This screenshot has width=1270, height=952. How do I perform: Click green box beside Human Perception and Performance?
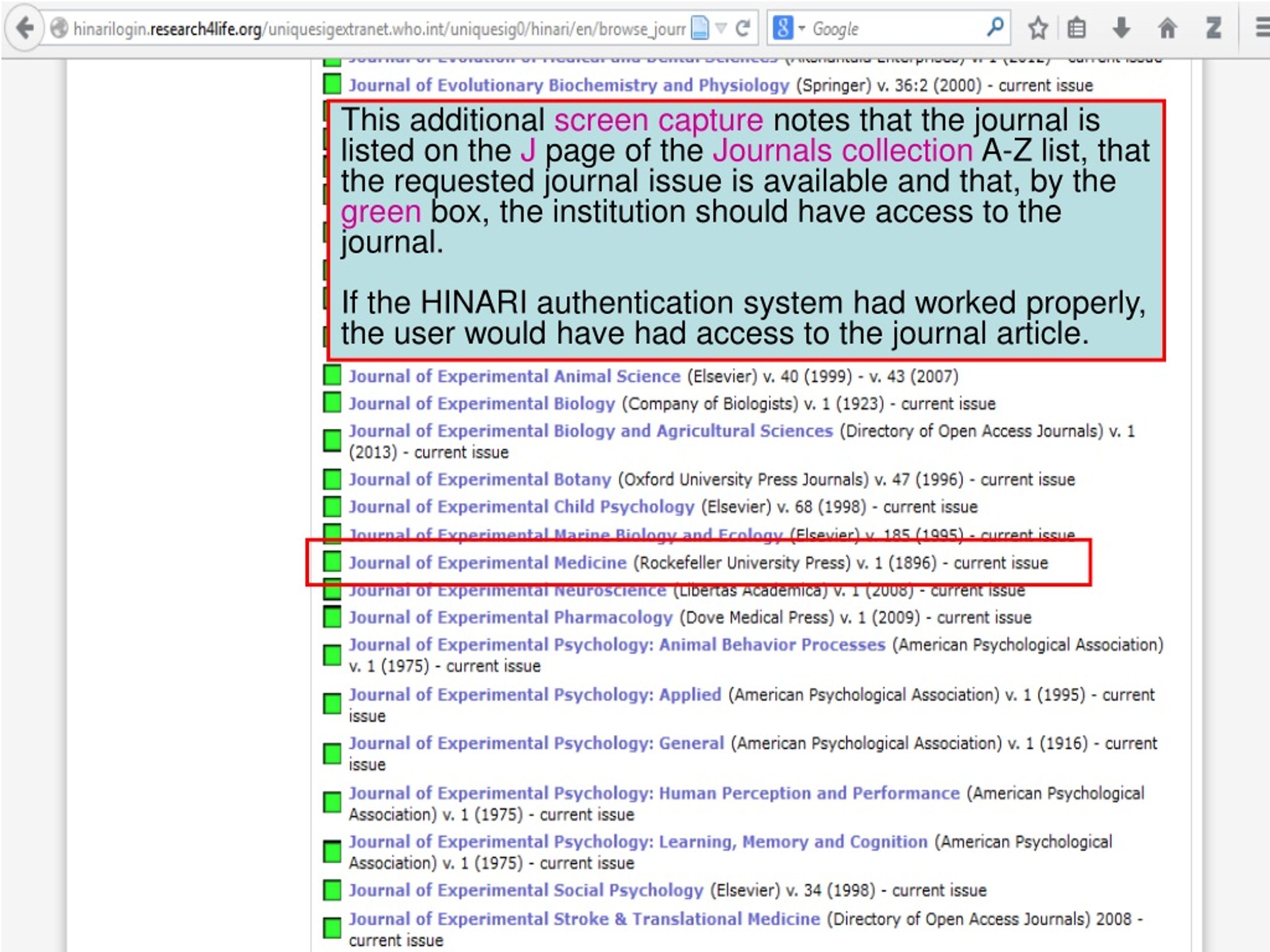[332, 803]
